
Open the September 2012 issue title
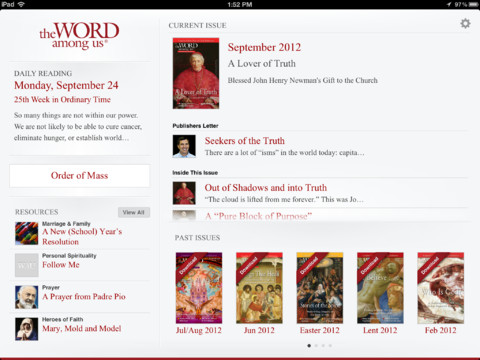(x=264, y=47)
